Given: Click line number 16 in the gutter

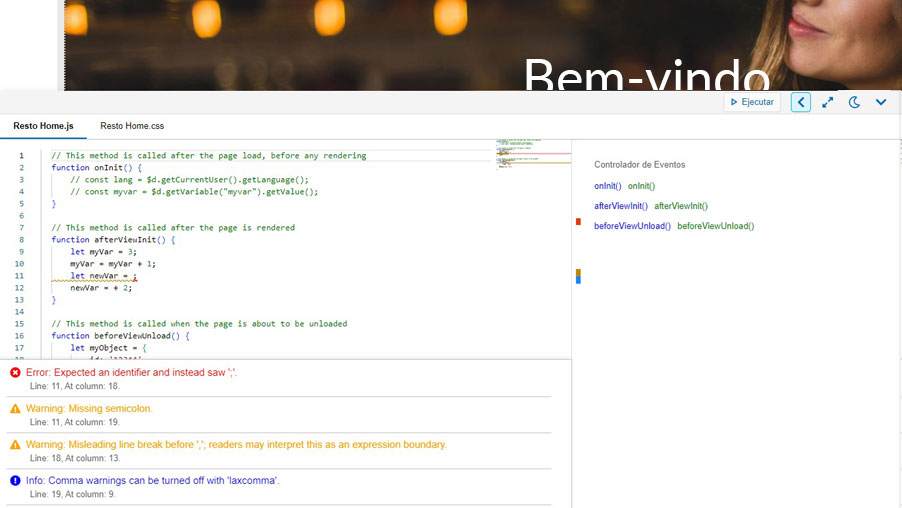Looking at the screenshot, I should click(x=20, y=336).
